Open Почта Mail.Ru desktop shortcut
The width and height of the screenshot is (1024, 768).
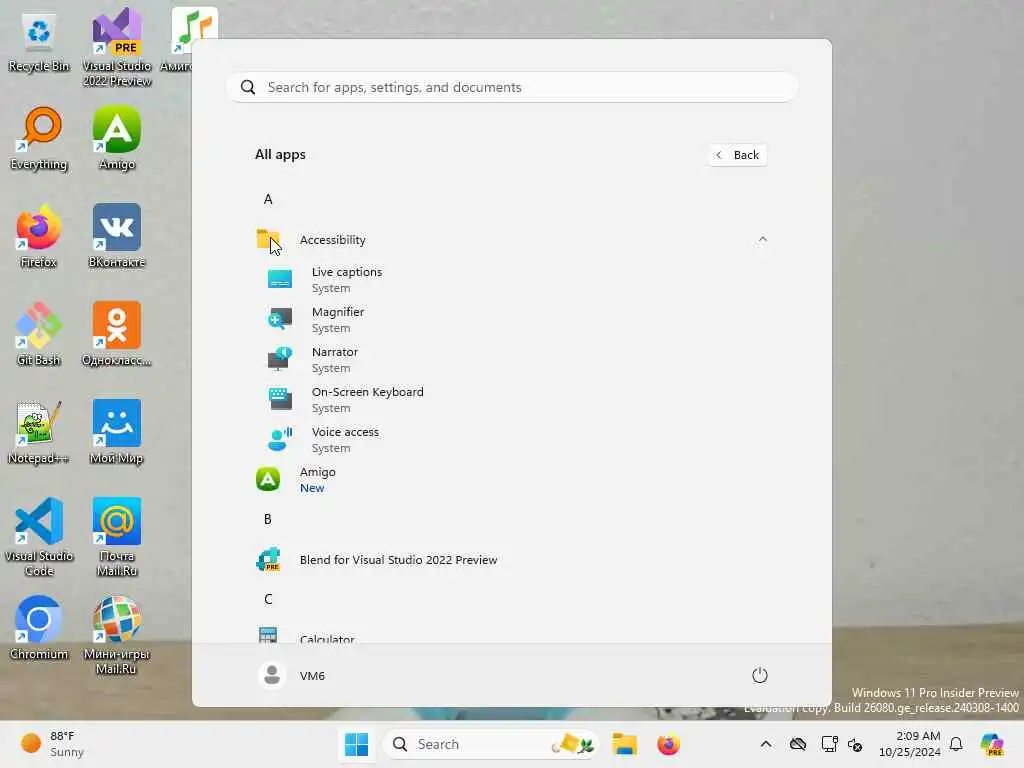pyautogui.click(x=117, y=537)
